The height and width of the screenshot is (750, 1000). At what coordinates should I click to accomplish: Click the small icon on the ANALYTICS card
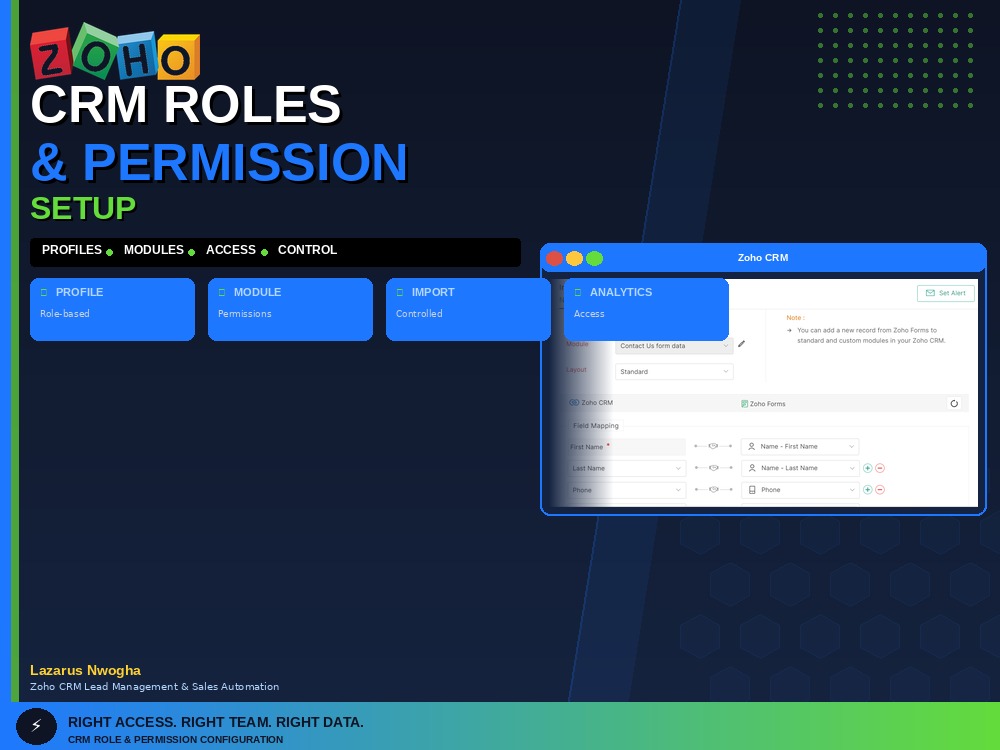coord(578,293)
